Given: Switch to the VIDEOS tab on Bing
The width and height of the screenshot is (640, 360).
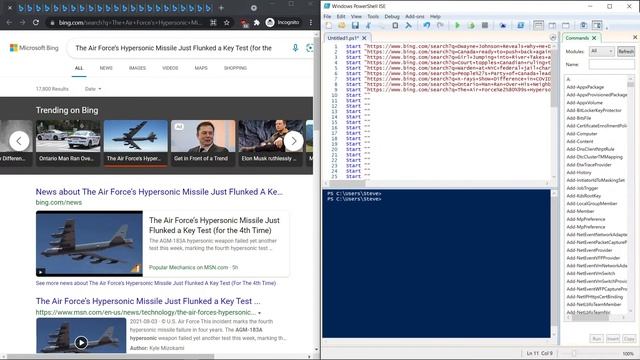Looking at the screenshot, I should 170,68.
